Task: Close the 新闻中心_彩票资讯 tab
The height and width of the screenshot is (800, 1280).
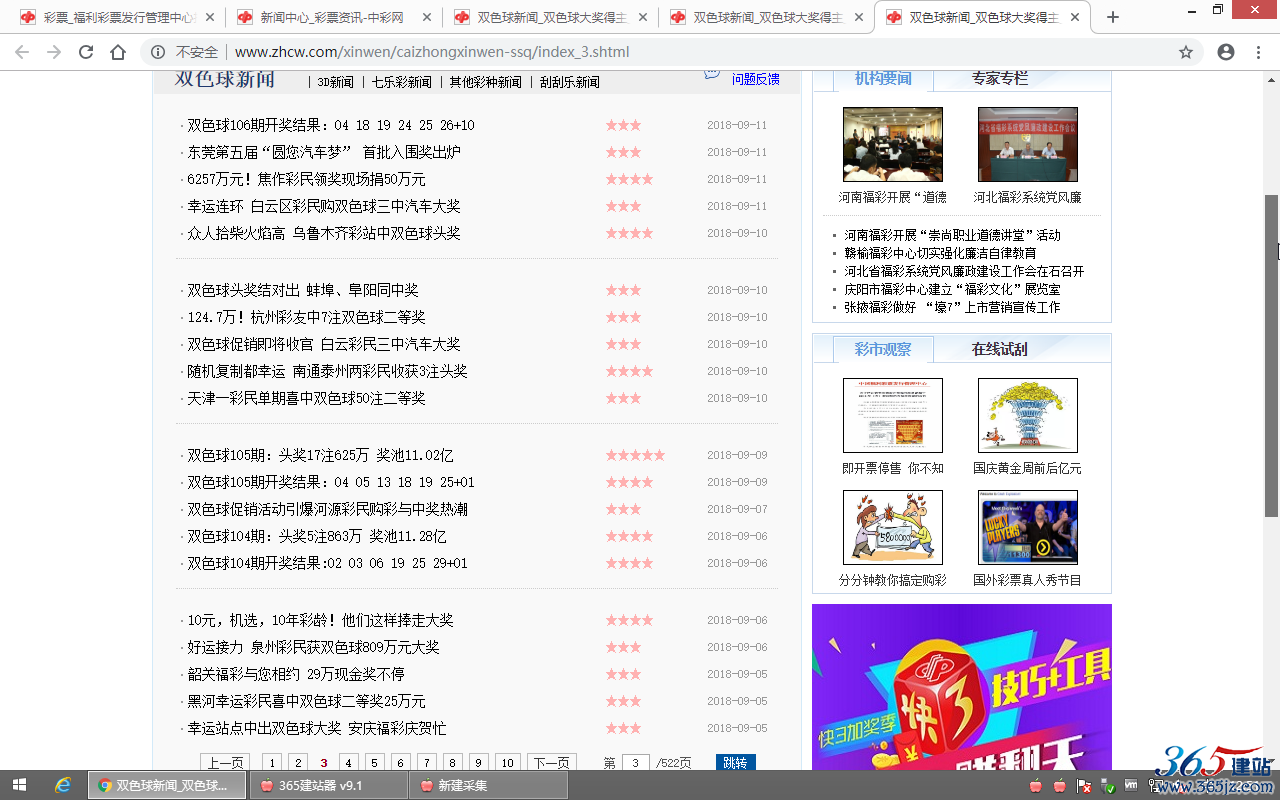Action: (425, 17)
